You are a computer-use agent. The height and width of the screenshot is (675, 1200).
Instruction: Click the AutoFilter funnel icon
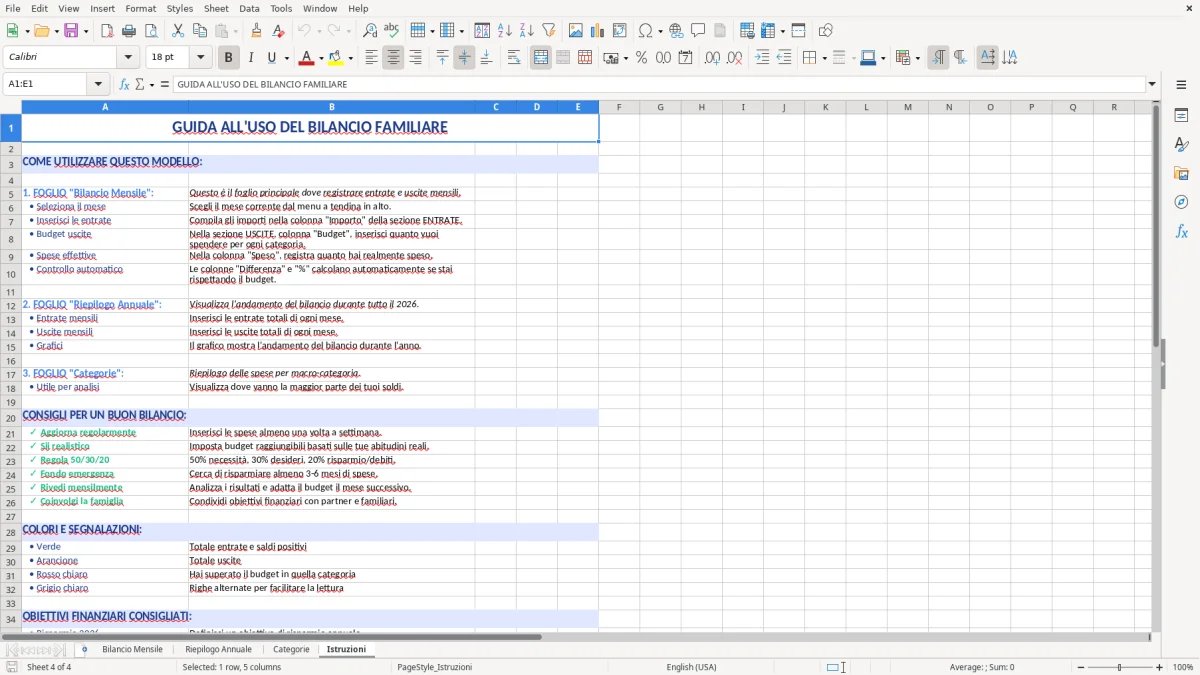[x=549, y=31]
